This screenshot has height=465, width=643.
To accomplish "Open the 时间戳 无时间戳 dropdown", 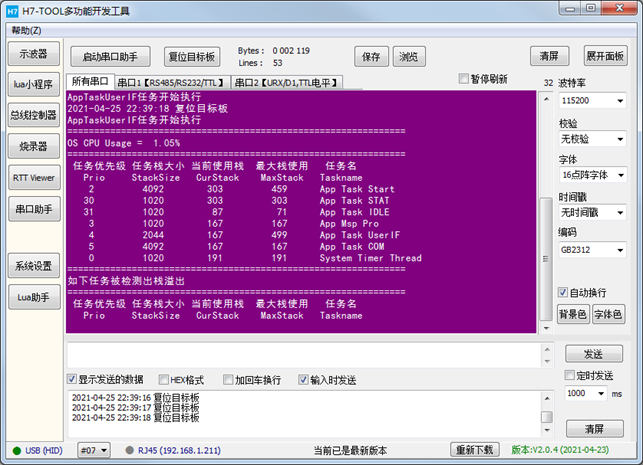I will pos(592,212).
